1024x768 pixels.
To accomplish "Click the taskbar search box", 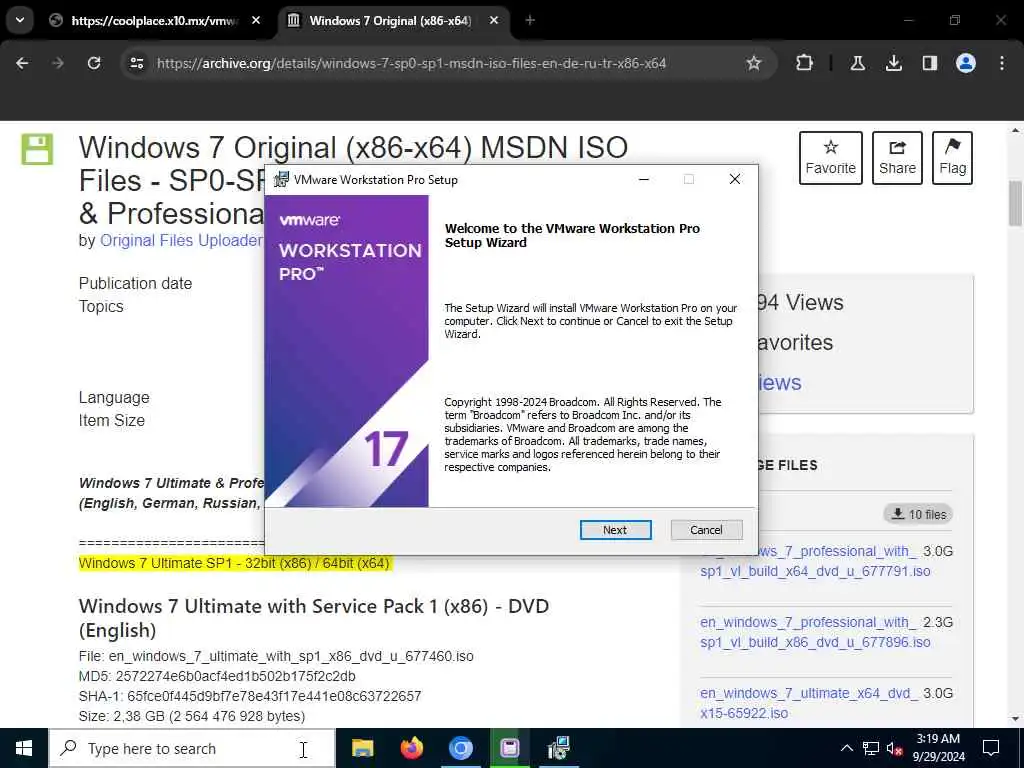I will tap(192, 748).
